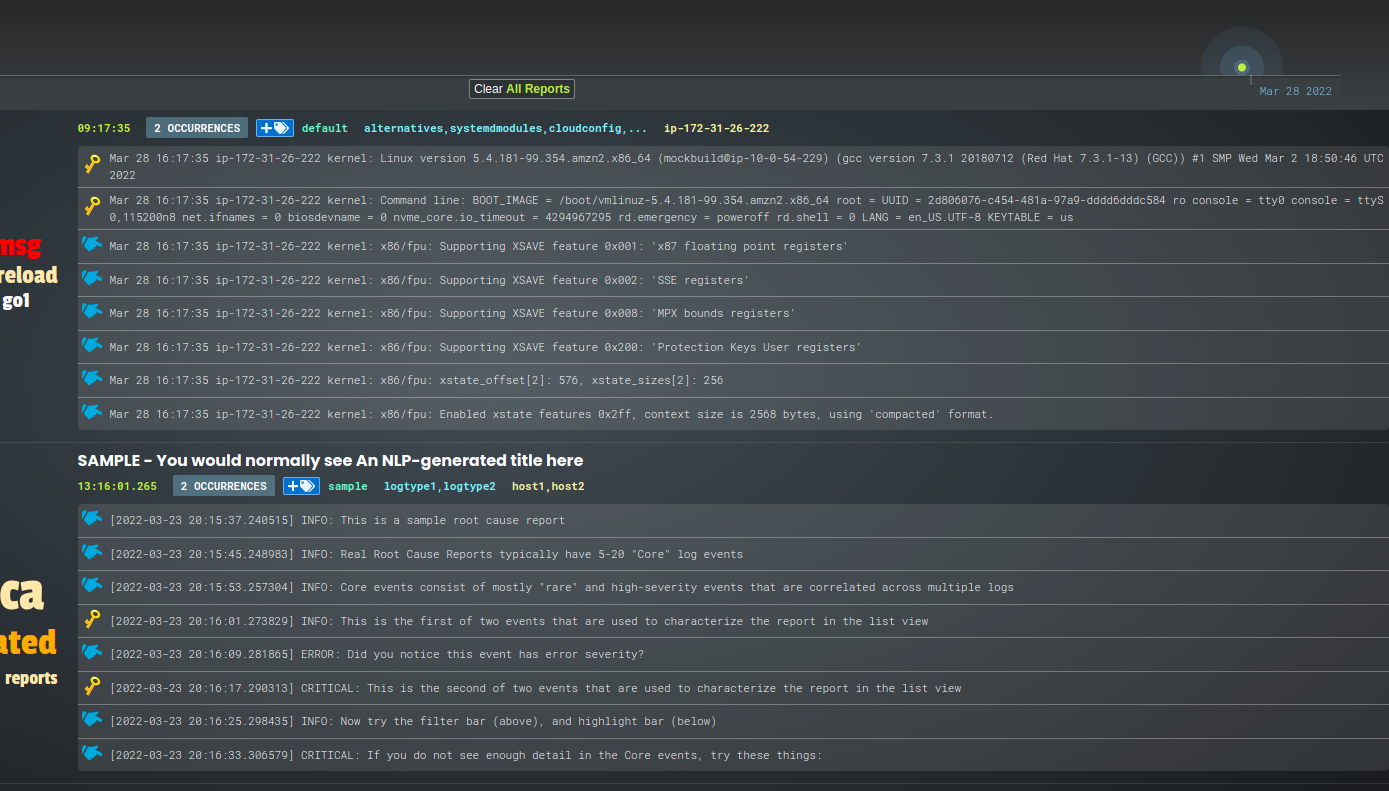The width and height of the screenshot is (1389, 791).
Task: Click the 'default' service group label
Action: coord(325,128)
